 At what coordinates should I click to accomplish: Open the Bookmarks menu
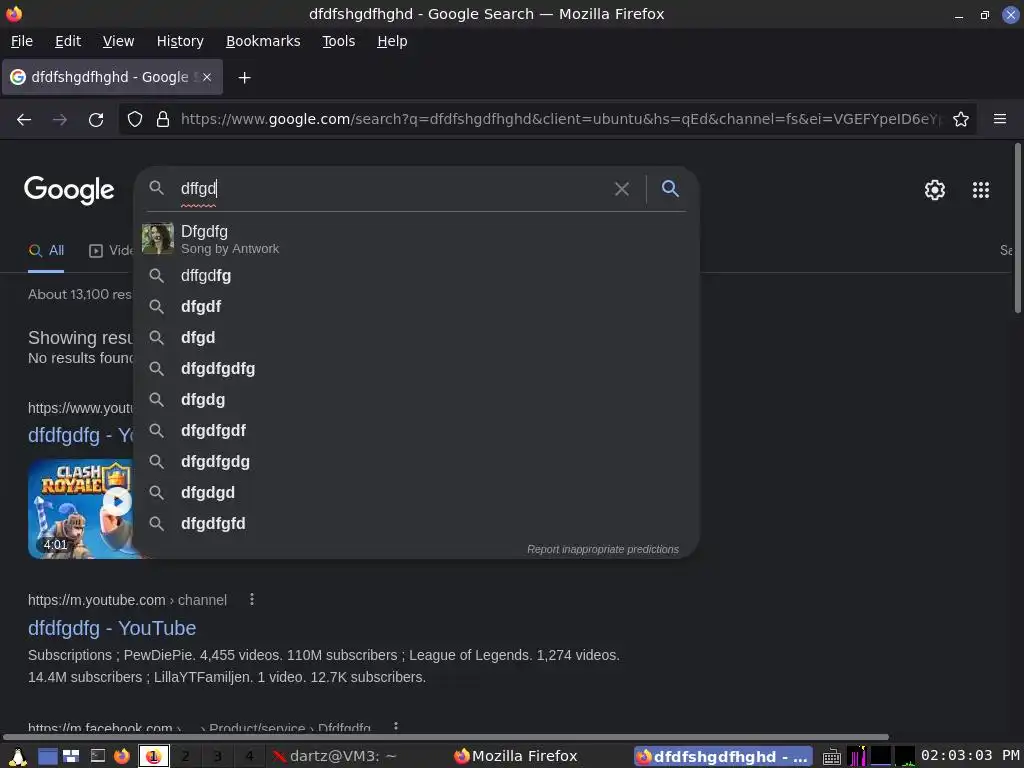point(263,41)
